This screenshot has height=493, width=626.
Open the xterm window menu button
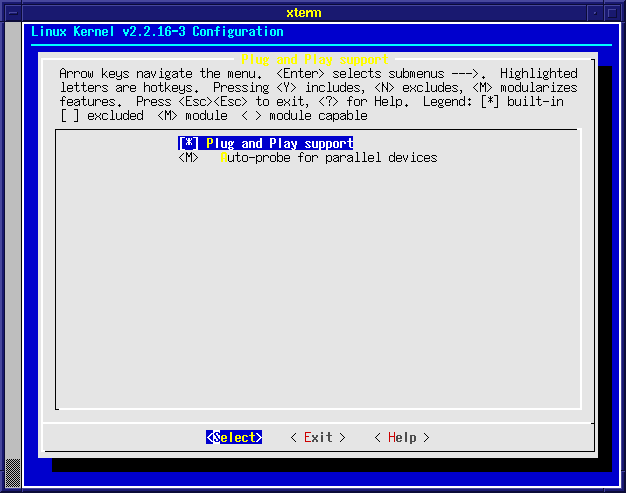(x=12, y=10)
